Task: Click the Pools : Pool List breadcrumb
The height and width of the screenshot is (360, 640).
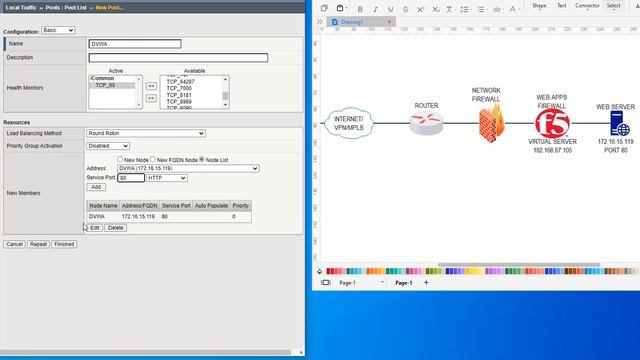Action: click(66, 7)
